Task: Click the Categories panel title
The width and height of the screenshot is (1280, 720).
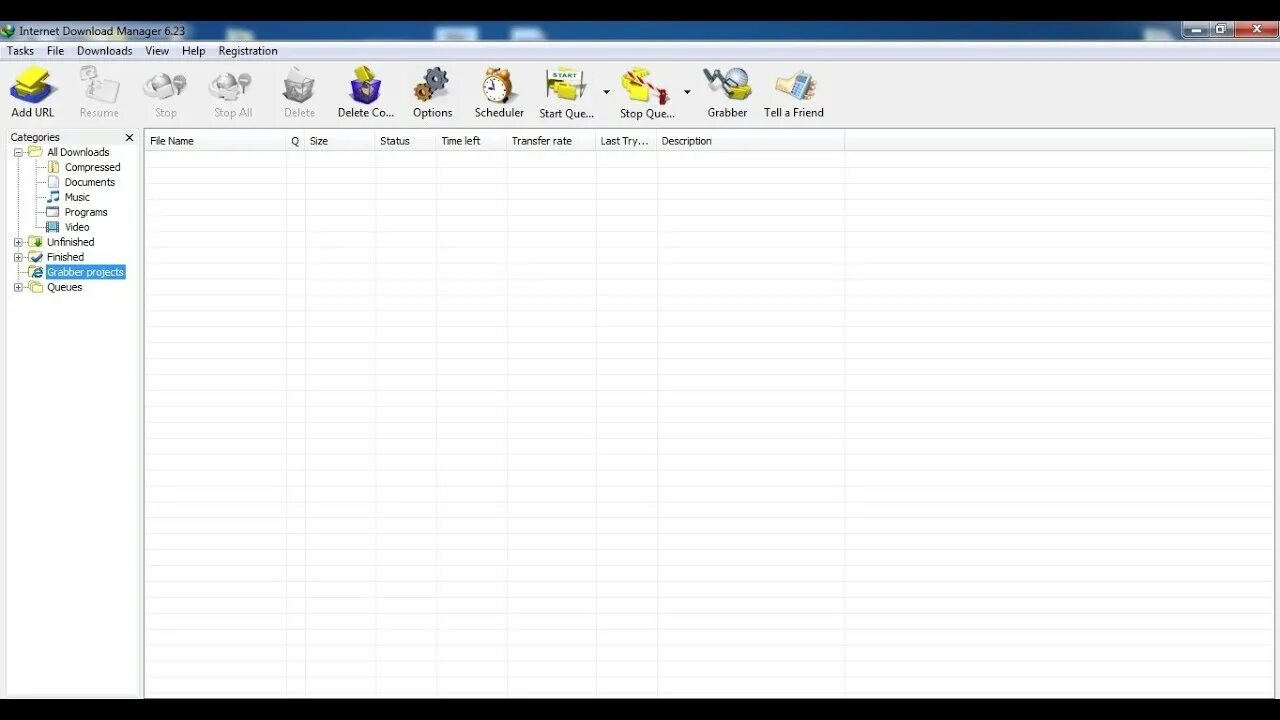Action: [35, 138]
